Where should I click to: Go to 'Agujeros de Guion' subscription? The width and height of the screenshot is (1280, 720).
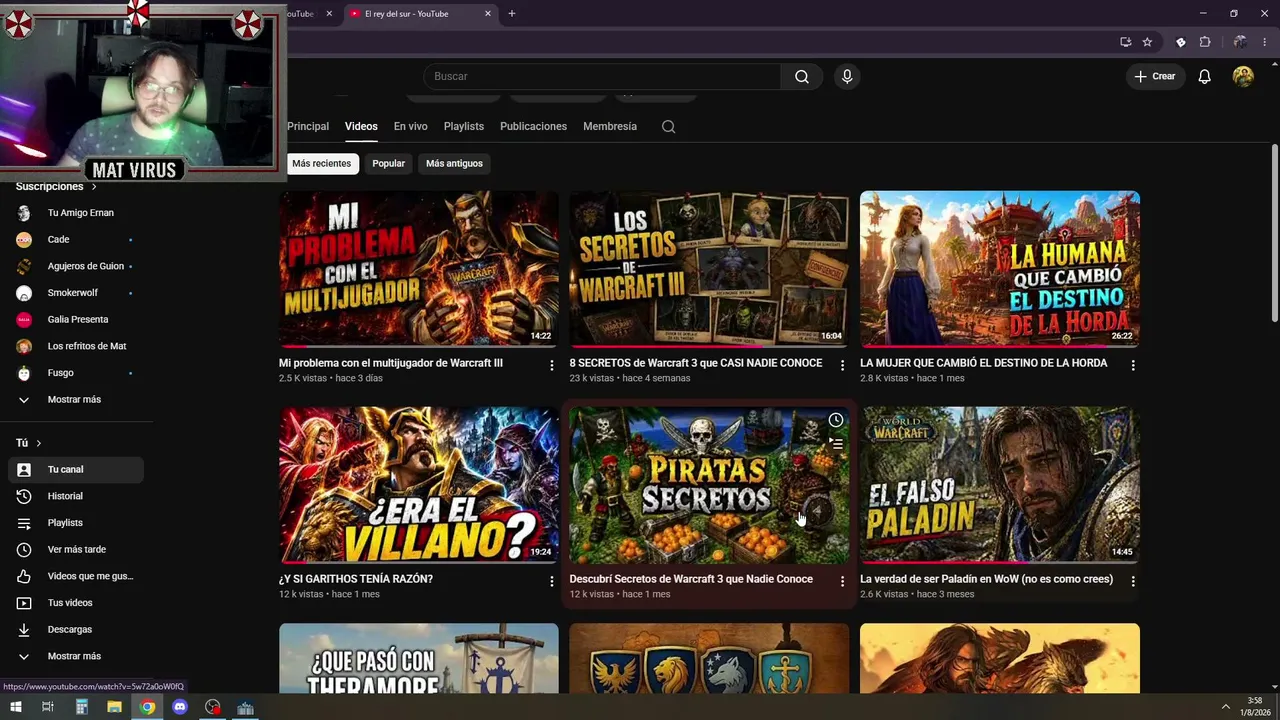(76, 267)
